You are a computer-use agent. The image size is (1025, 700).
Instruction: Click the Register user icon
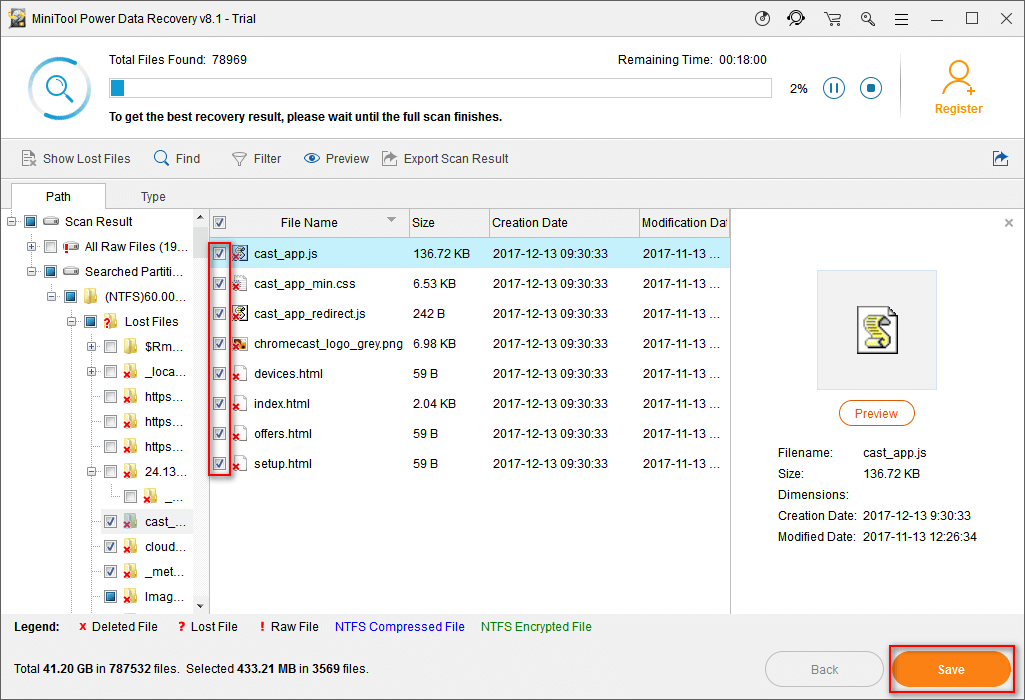click(958, 87)
